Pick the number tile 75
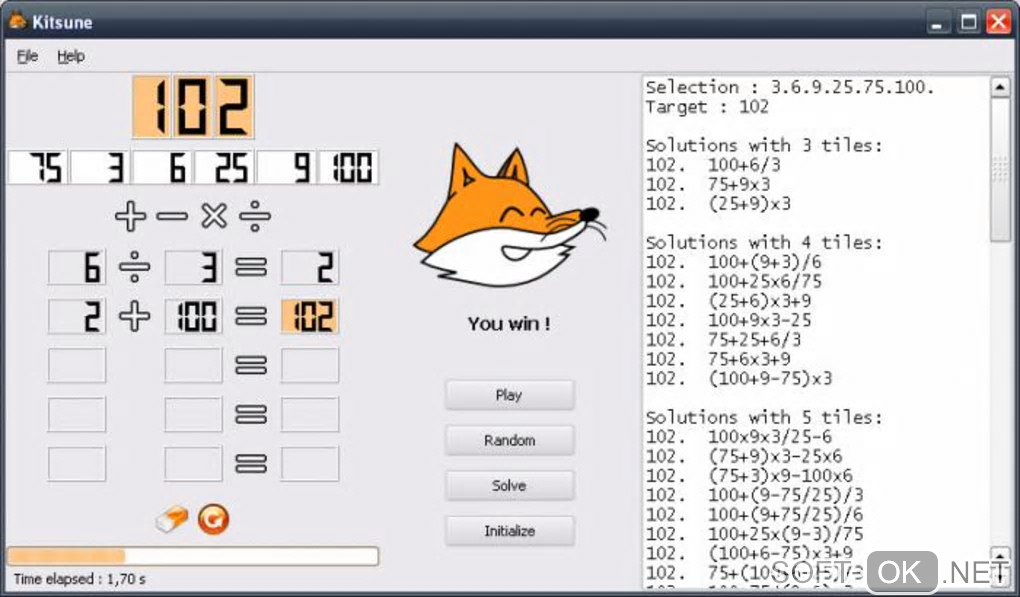The height and width of the screenshot is (597, 1020). [38, 167]
